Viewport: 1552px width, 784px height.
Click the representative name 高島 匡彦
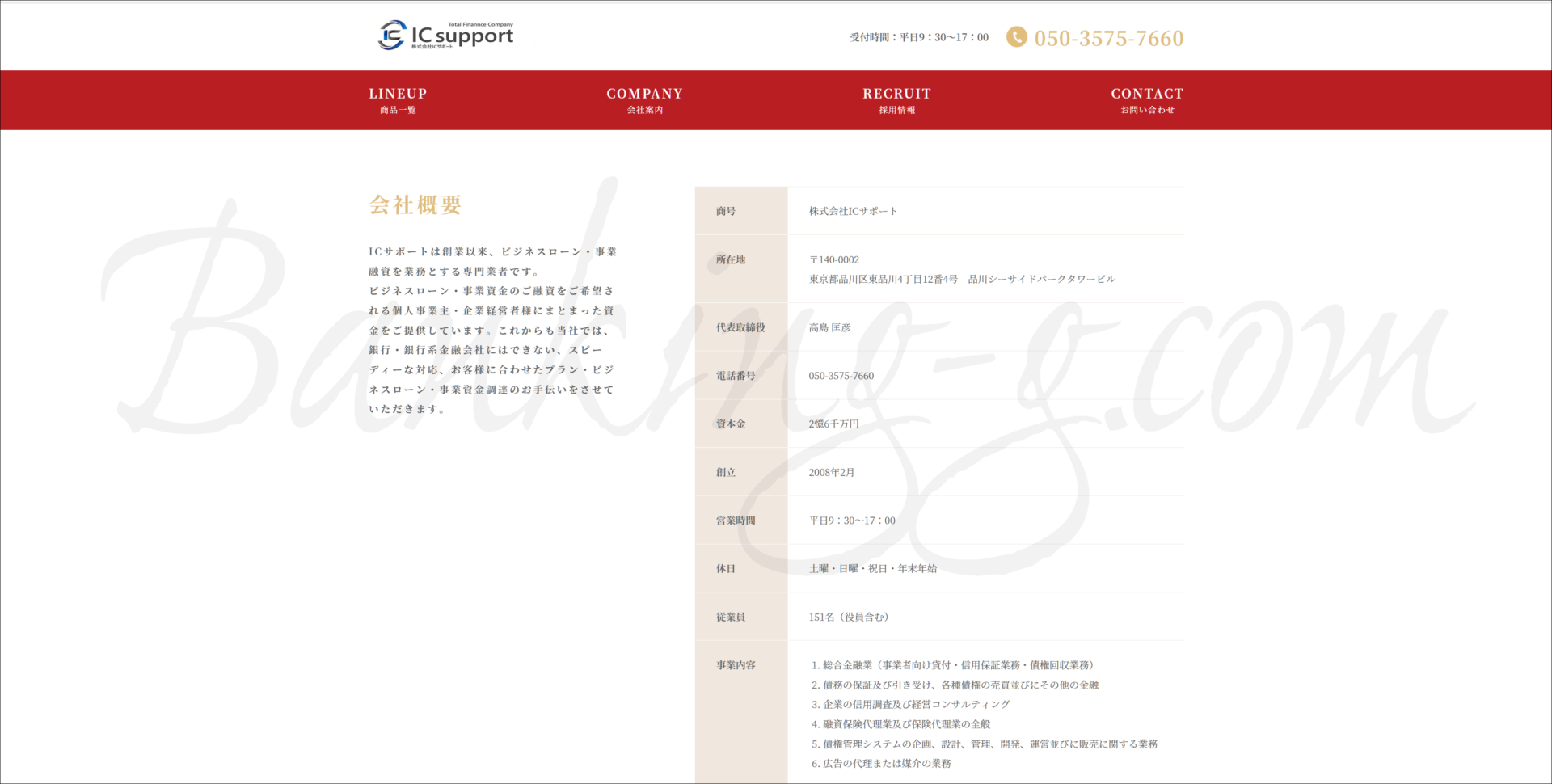click(x=829, y=328)
